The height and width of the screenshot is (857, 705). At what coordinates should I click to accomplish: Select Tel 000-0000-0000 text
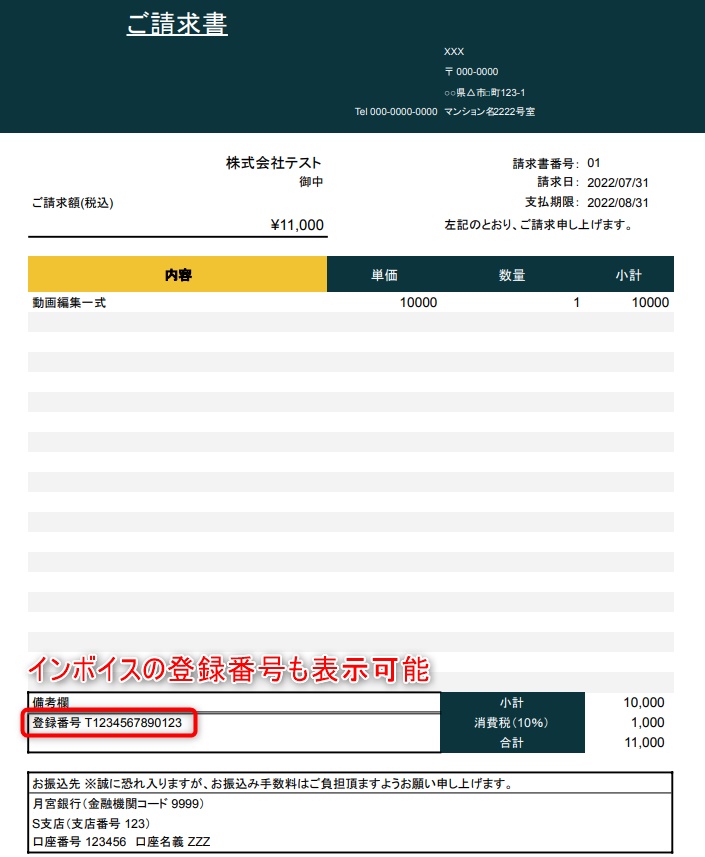click(396, 111)
